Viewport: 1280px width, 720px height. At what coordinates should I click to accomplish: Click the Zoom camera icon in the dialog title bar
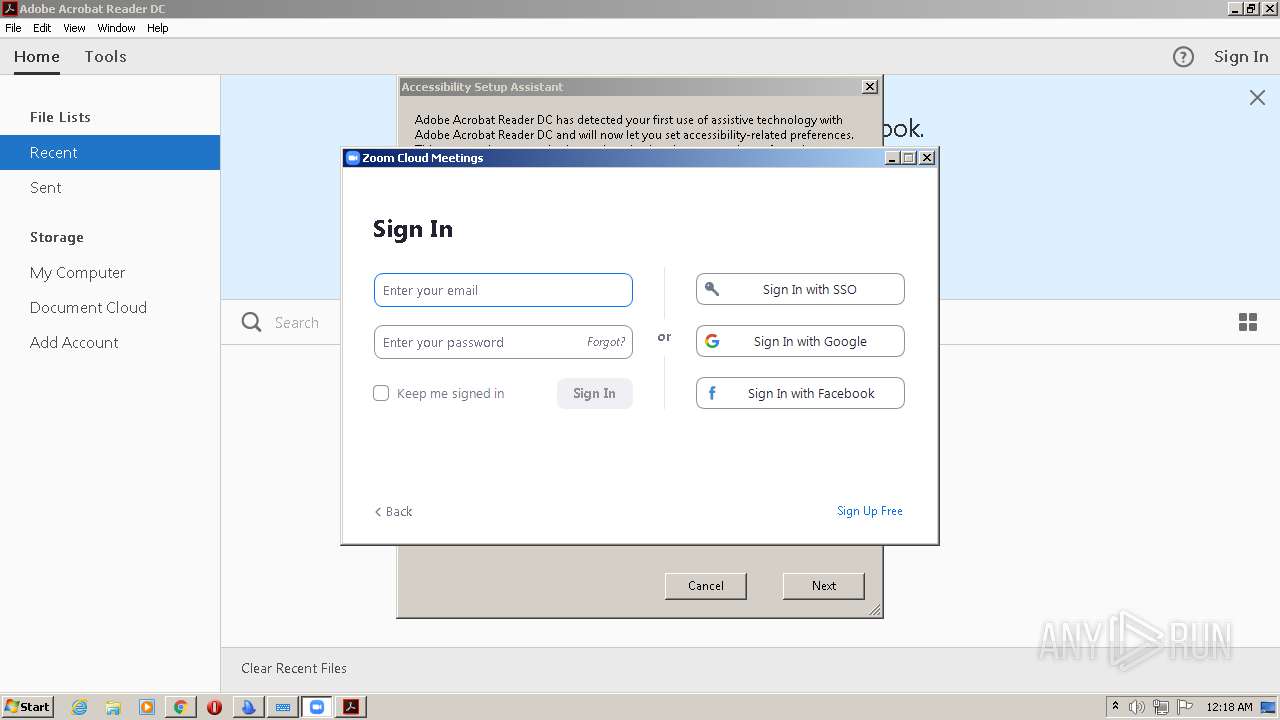point(352,158)
